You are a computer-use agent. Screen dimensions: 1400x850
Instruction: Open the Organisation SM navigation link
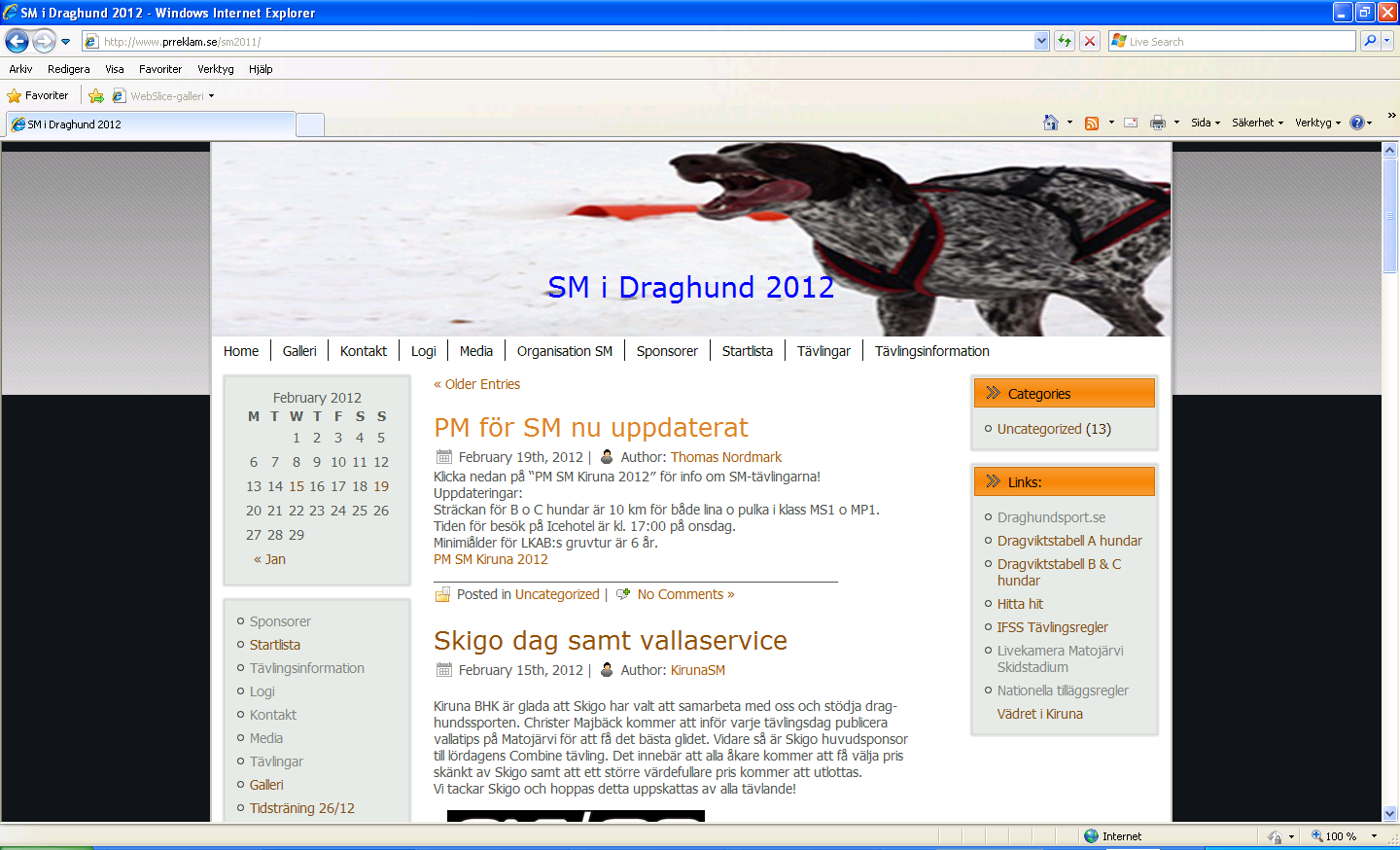point(565,351)
